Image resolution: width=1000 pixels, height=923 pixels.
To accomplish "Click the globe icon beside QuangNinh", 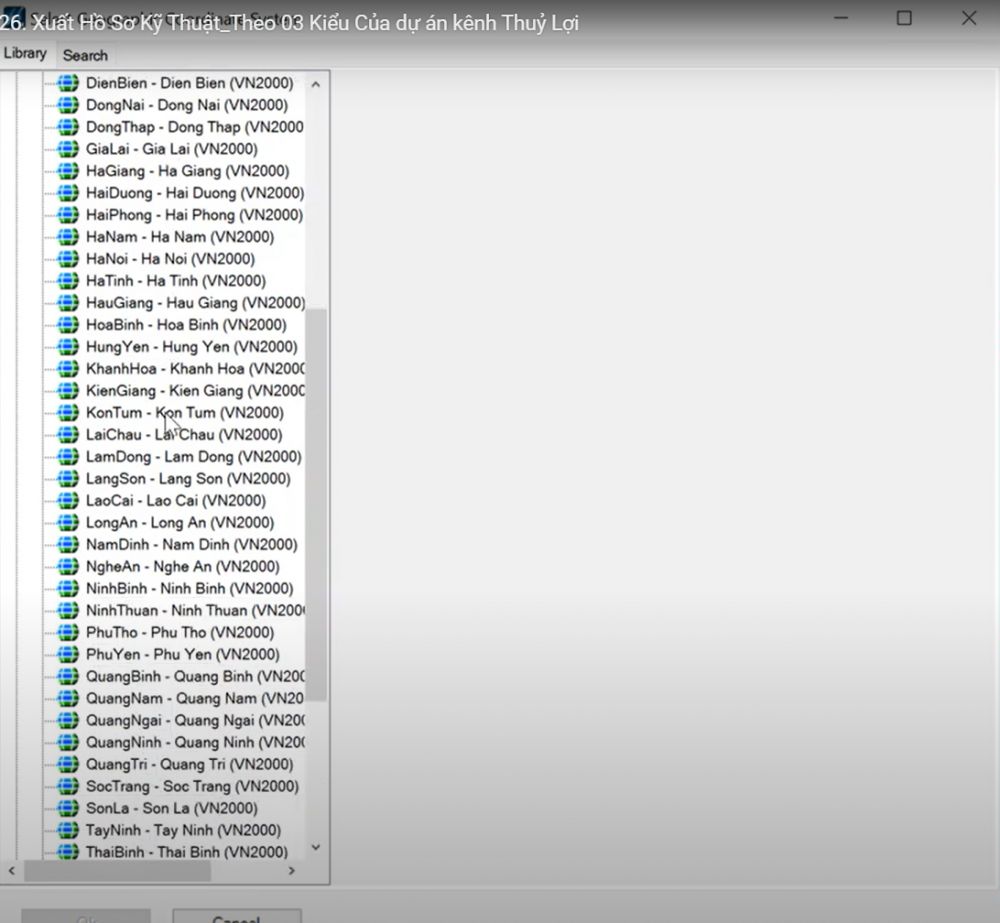I will coord(68,743).
